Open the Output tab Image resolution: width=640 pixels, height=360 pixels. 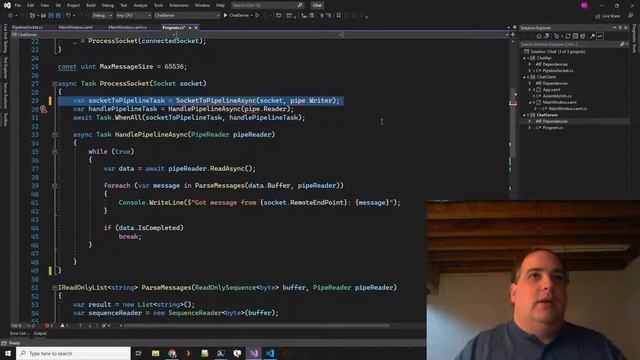pos(40,333)
